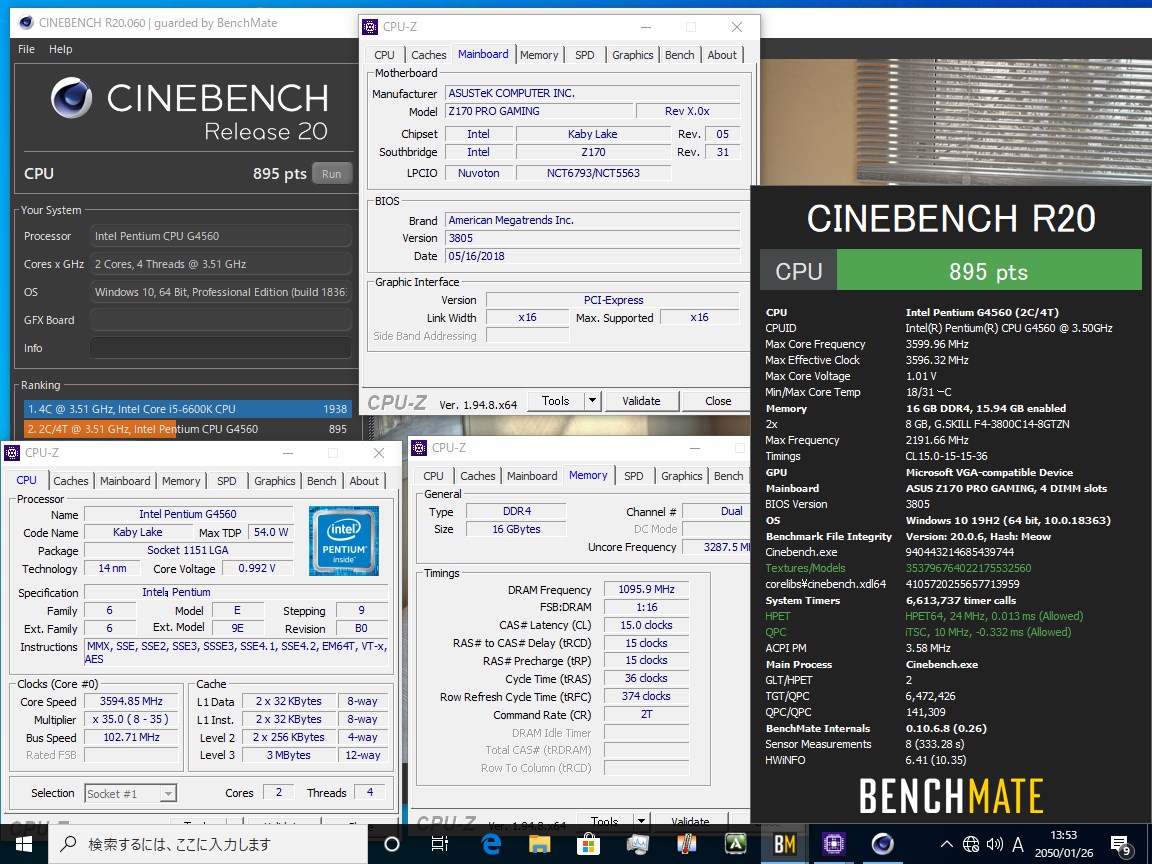The height and width of the screenshot is (864, 1152).
Task: Open network status in system tray
Action: 971,844
